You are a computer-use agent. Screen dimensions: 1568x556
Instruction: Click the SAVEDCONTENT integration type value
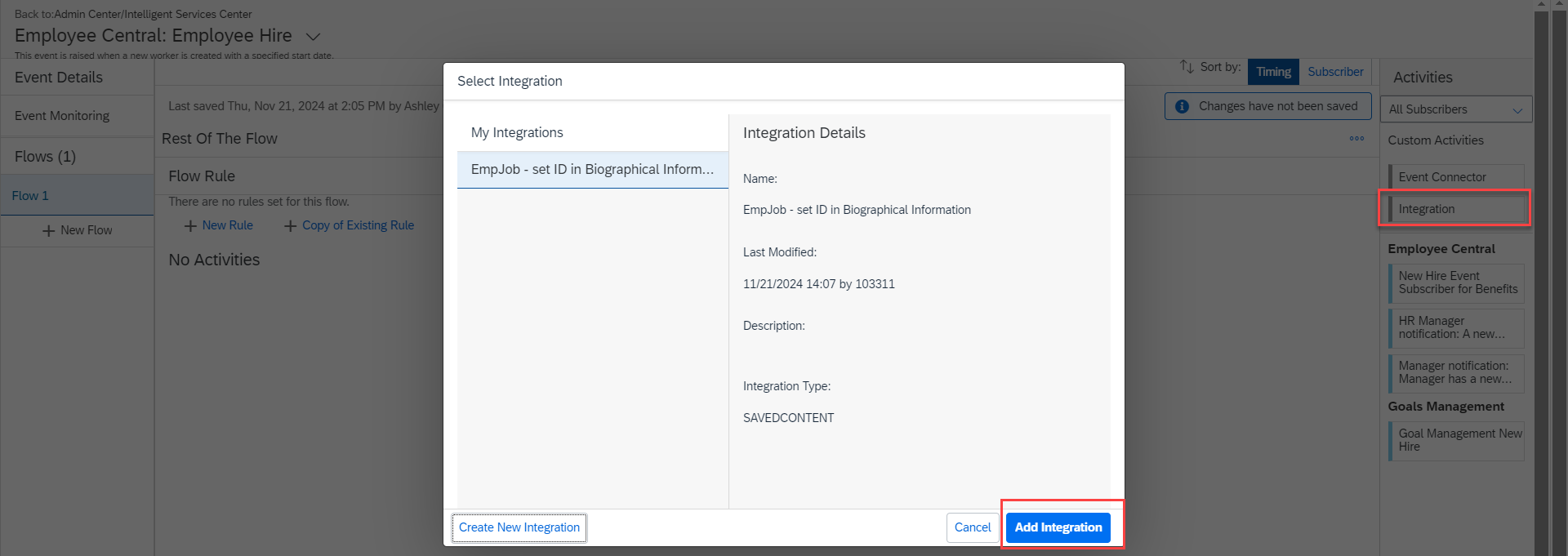788,418
